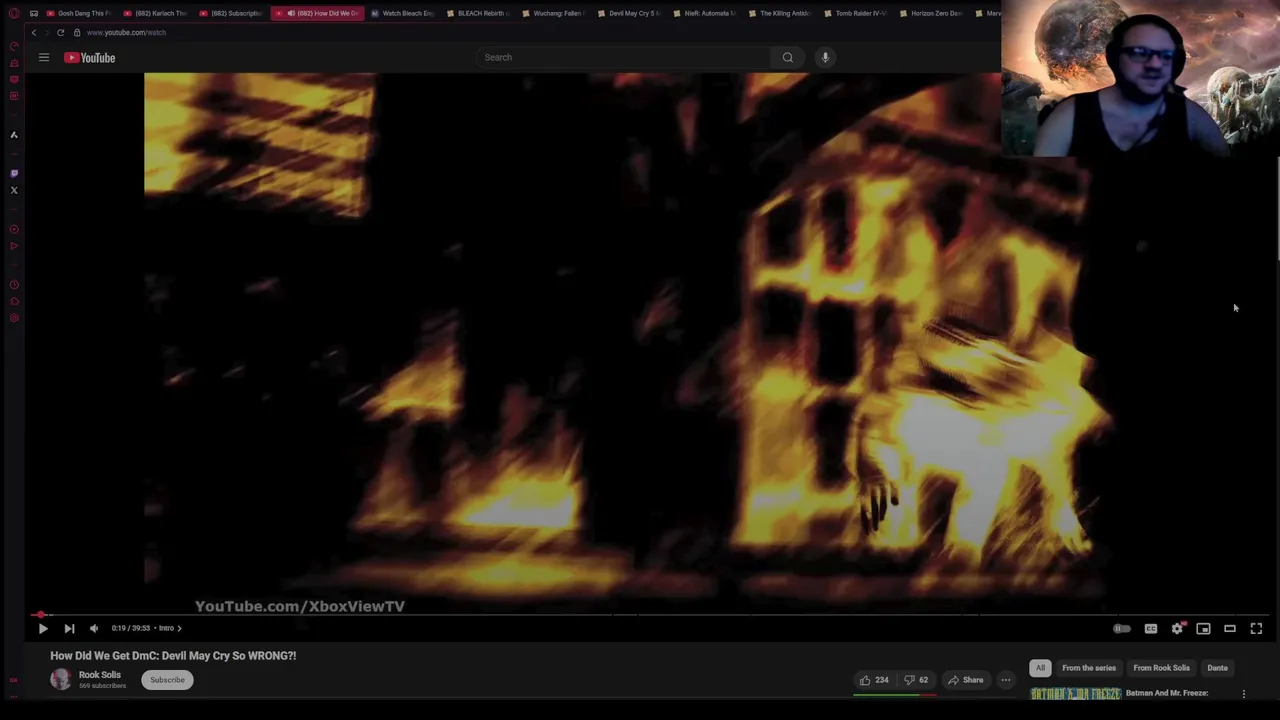
Task: Enable miniplayer mode icon
Action: coord(1203,629)
